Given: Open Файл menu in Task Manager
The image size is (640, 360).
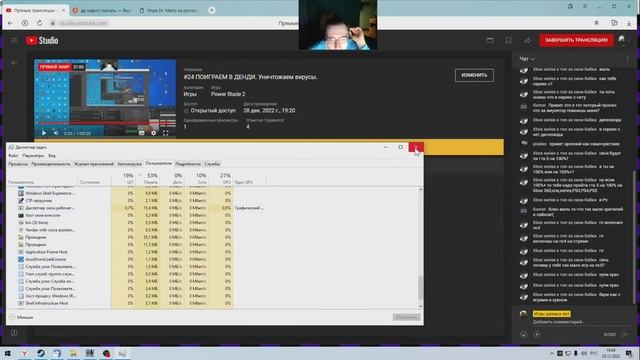Looking at the screenshot, I should (13, 156).
